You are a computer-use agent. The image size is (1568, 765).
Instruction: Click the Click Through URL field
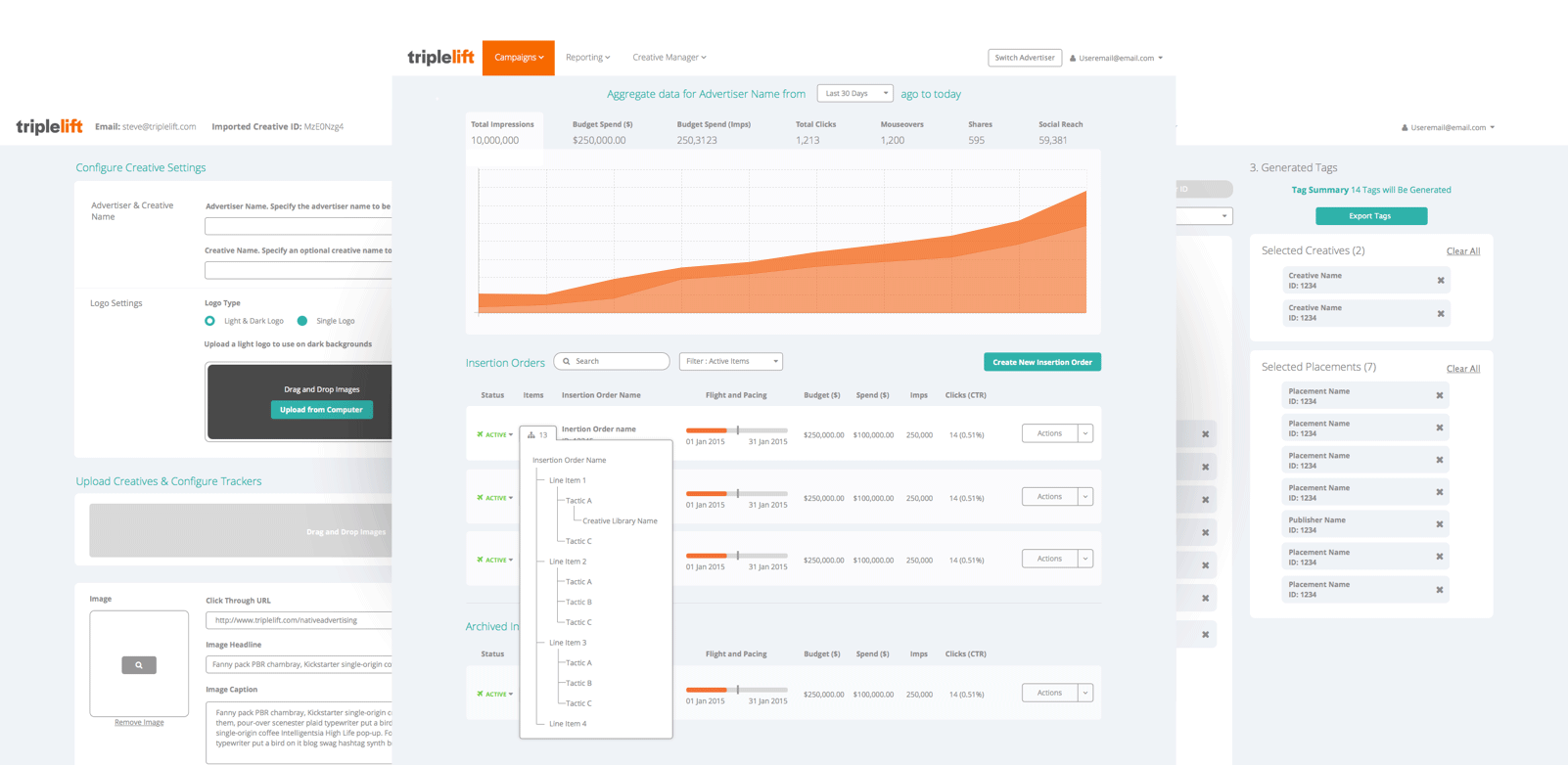(x=299, y=620)
